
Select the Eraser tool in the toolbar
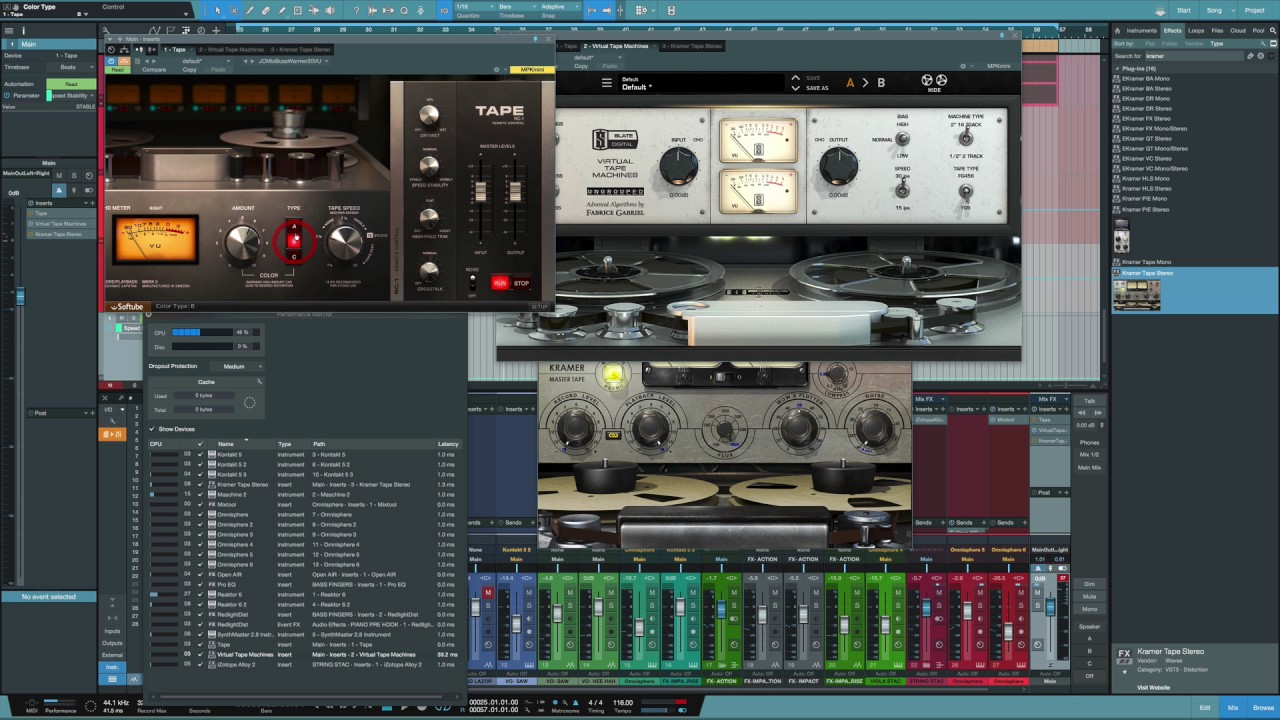pyautogui.click(x=265, y=10)
